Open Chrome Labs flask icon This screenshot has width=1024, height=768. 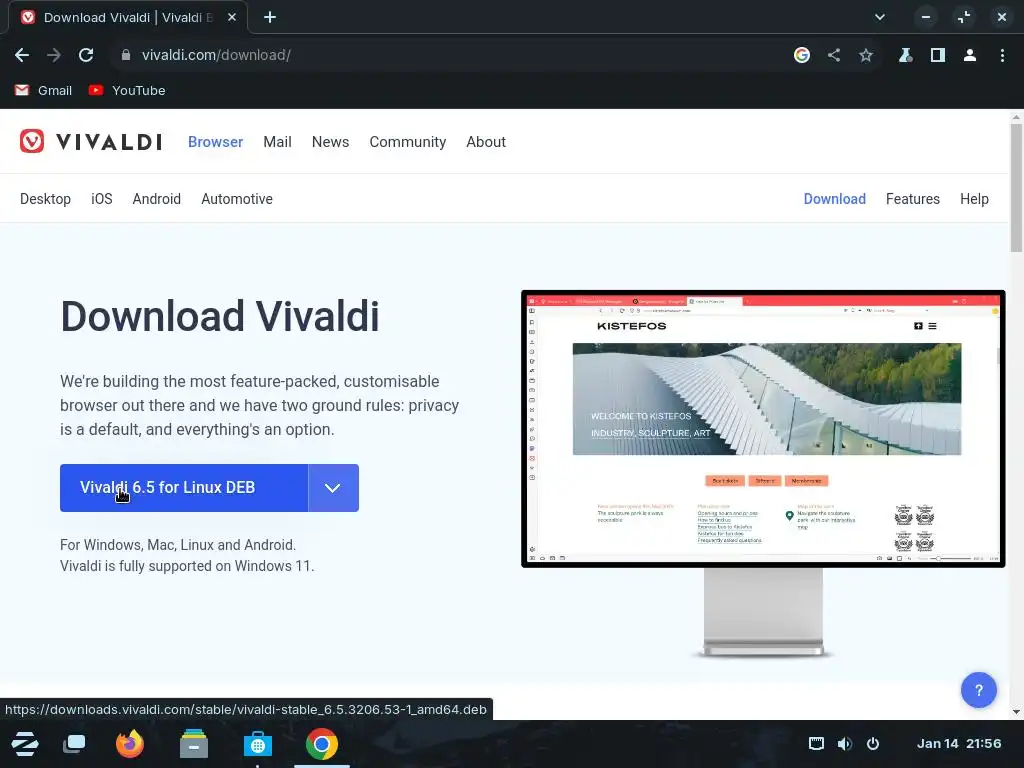pos(905,56)
